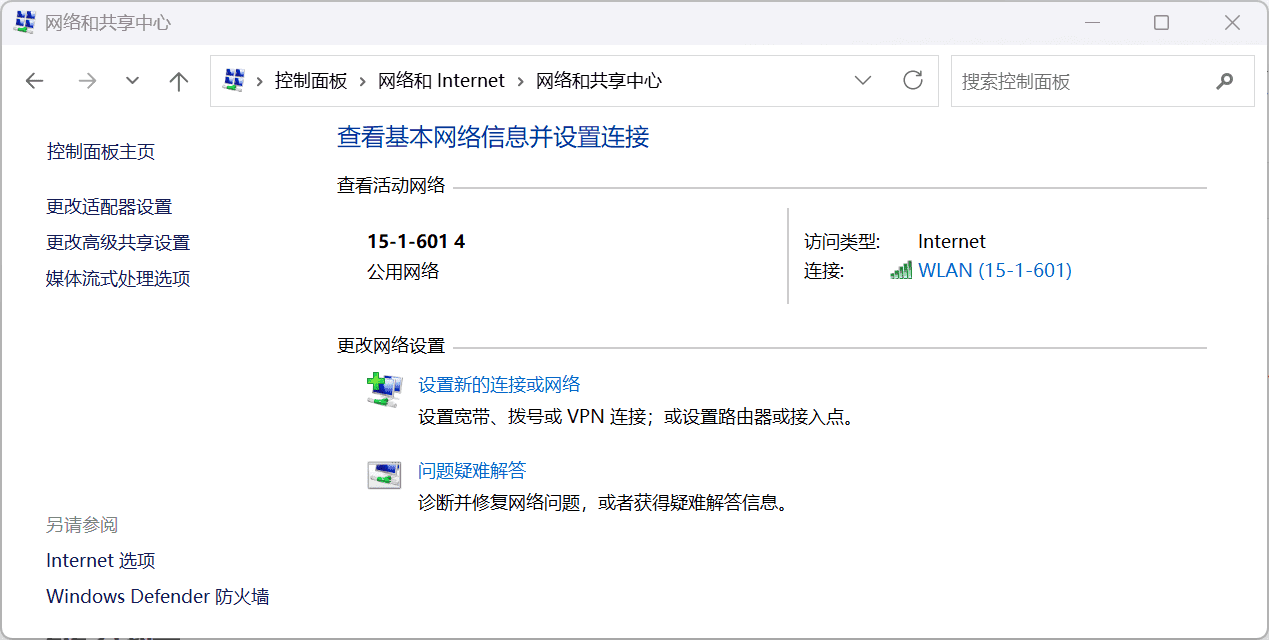1269x640 pixels.
Task: Click the control panel icon in address bar
Action: click(234, 81)
